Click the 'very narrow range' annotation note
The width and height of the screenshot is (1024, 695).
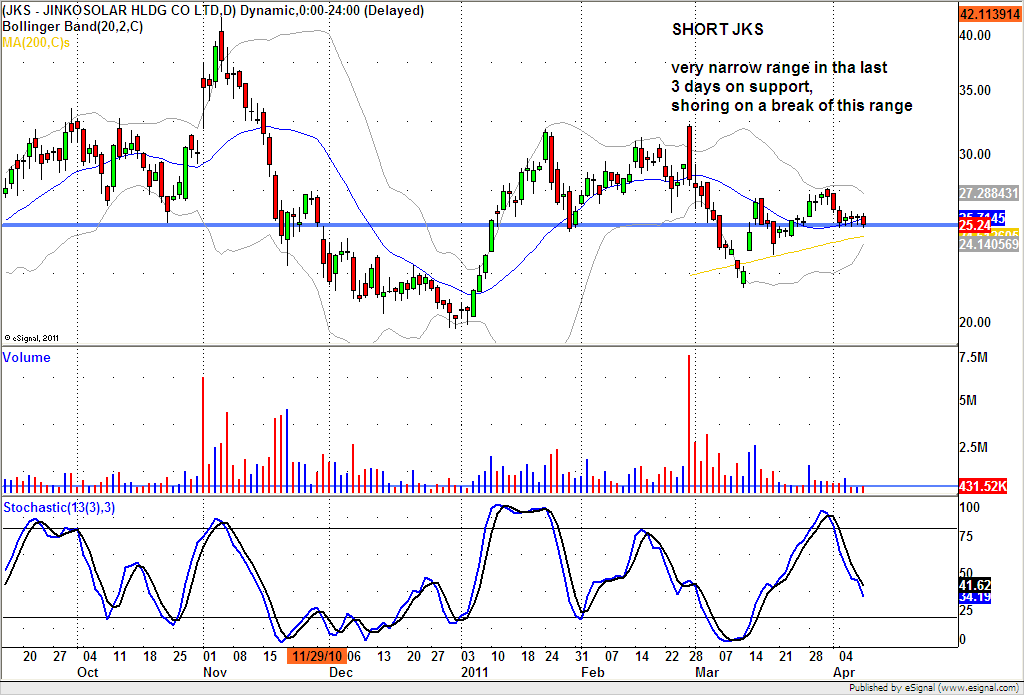click(792, 86)
